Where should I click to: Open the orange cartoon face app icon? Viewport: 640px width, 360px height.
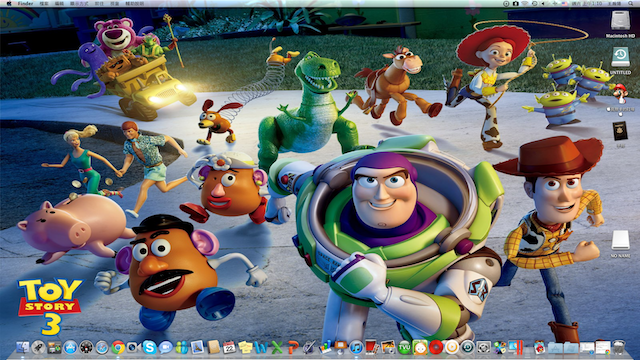[420, 347]
